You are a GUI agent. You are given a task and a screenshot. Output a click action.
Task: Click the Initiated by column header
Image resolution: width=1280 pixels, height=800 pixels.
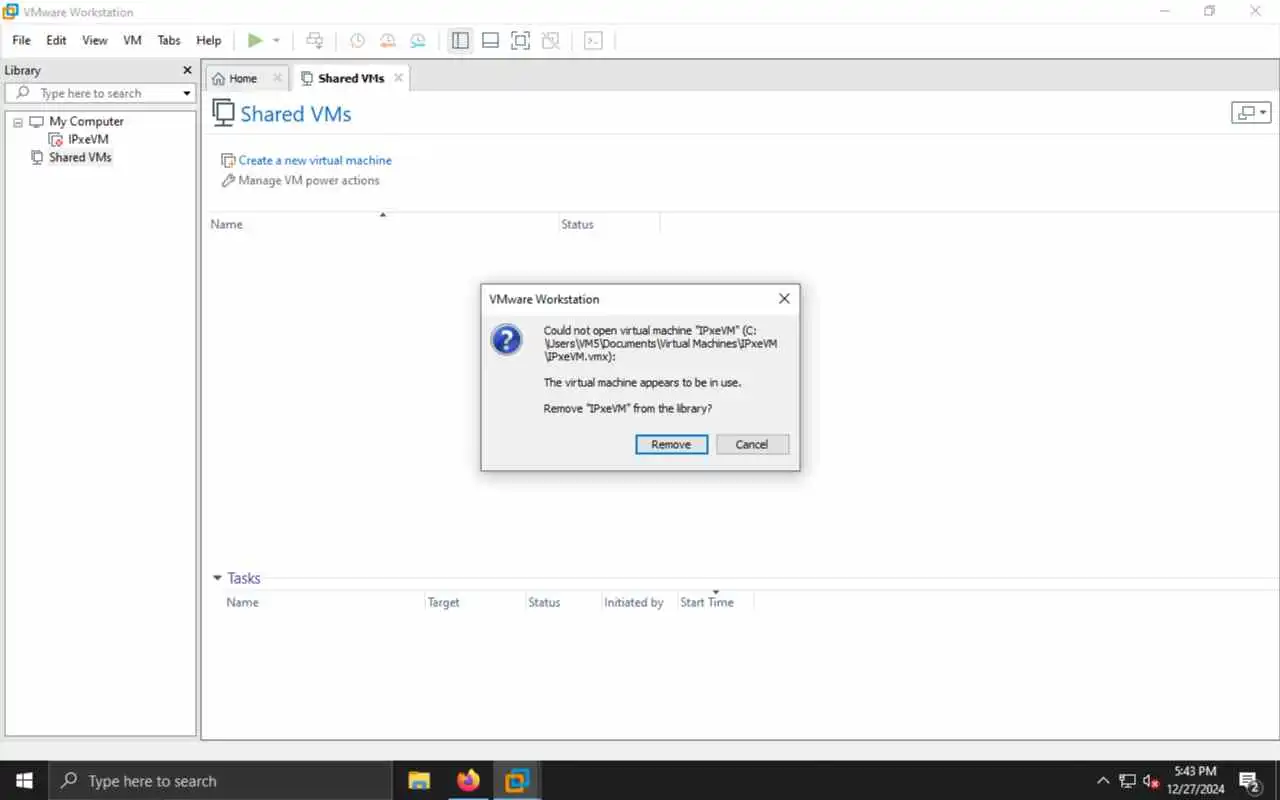click(634, 602)
